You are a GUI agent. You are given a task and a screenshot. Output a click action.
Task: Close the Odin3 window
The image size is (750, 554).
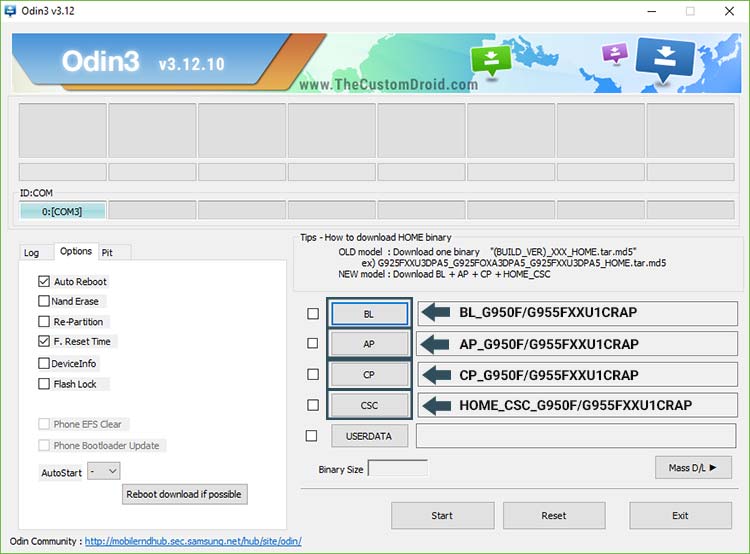(x=729, y=11)
